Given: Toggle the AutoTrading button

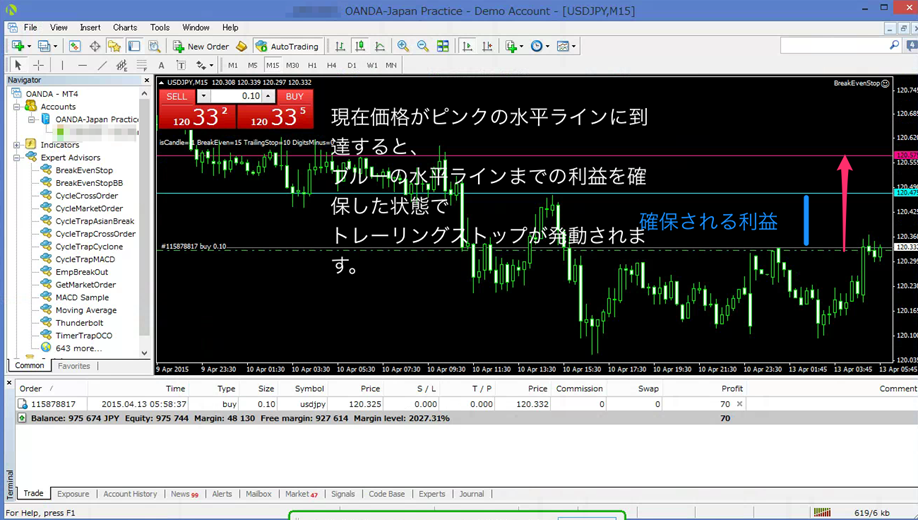Looking at the screenshot, I should pos(287,46).
